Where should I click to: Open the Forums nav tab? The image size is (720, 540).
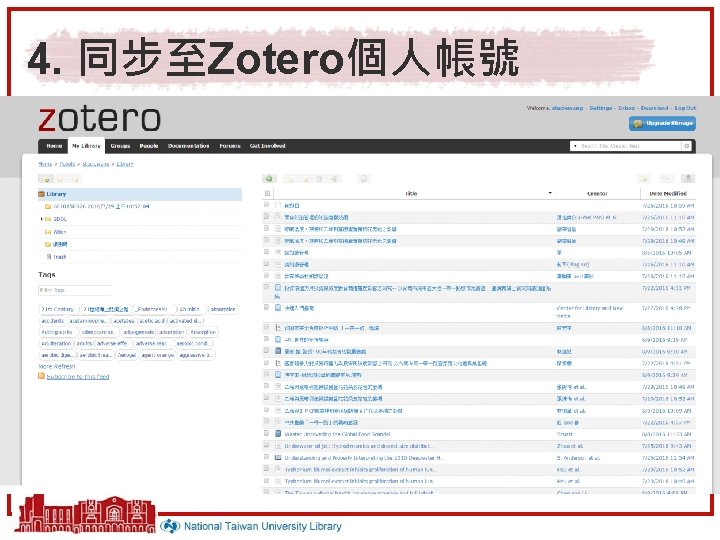(x=230, y=146)
